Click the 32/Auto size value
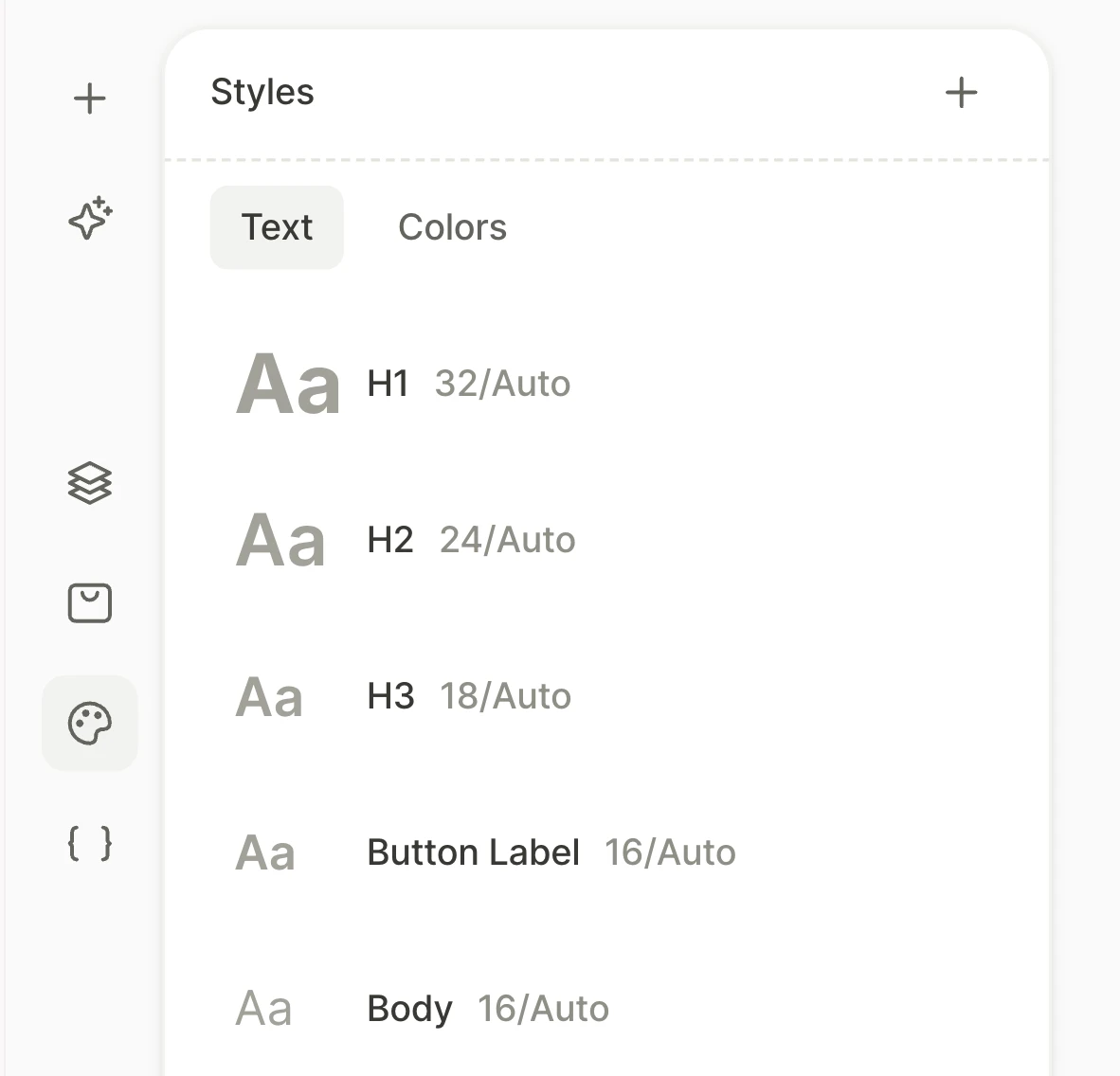Screen dimensions: 1120x1076 [x=503, y=385]
